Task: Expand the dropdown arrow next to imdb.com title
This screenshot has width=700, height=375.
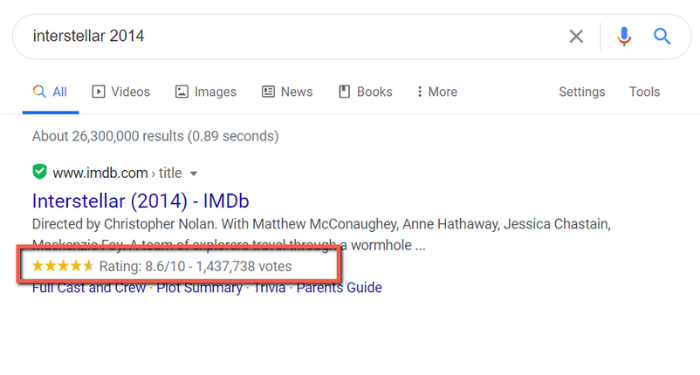Action: pos(193,174)
